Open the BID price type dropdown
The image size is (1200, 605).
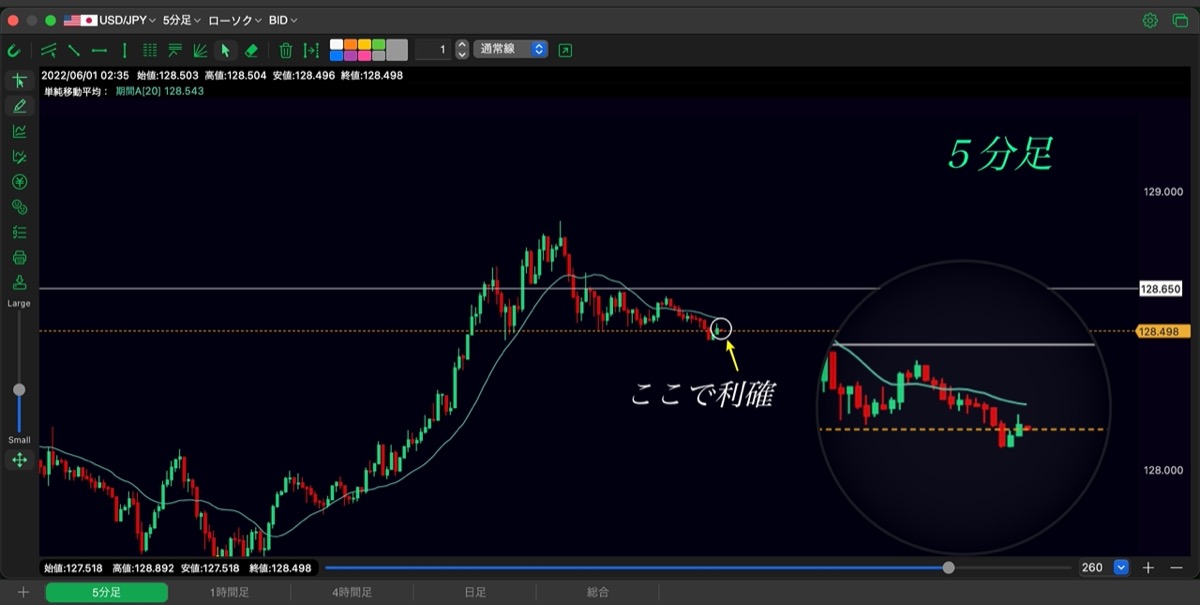click(283, 20)
